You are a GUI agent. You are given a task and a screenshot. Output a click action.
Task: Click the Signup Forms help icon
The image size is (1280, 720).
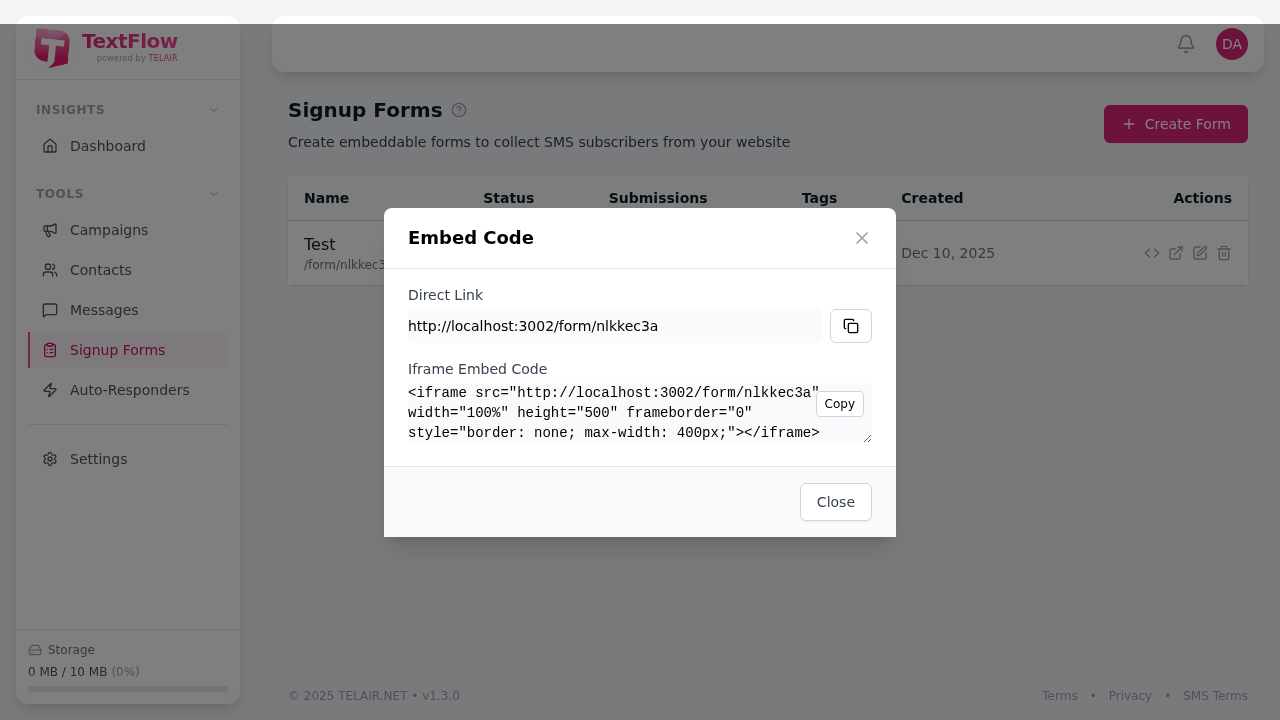click(x=459, y=110)
